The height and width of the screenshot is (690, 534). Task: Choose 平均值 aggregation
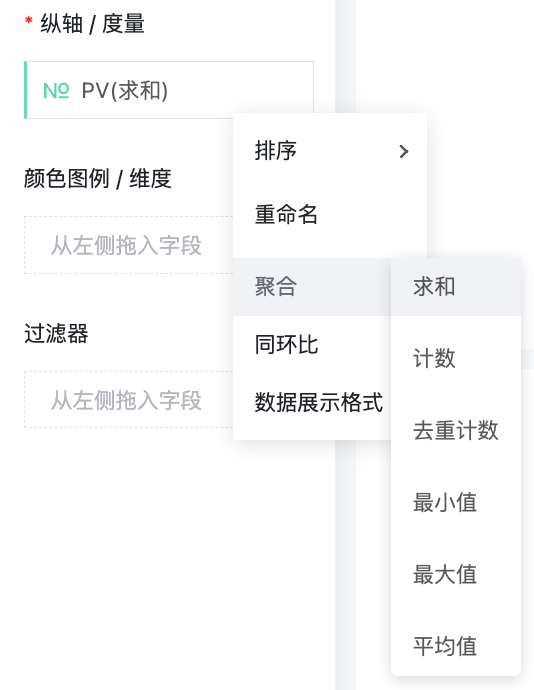(456, 646)
